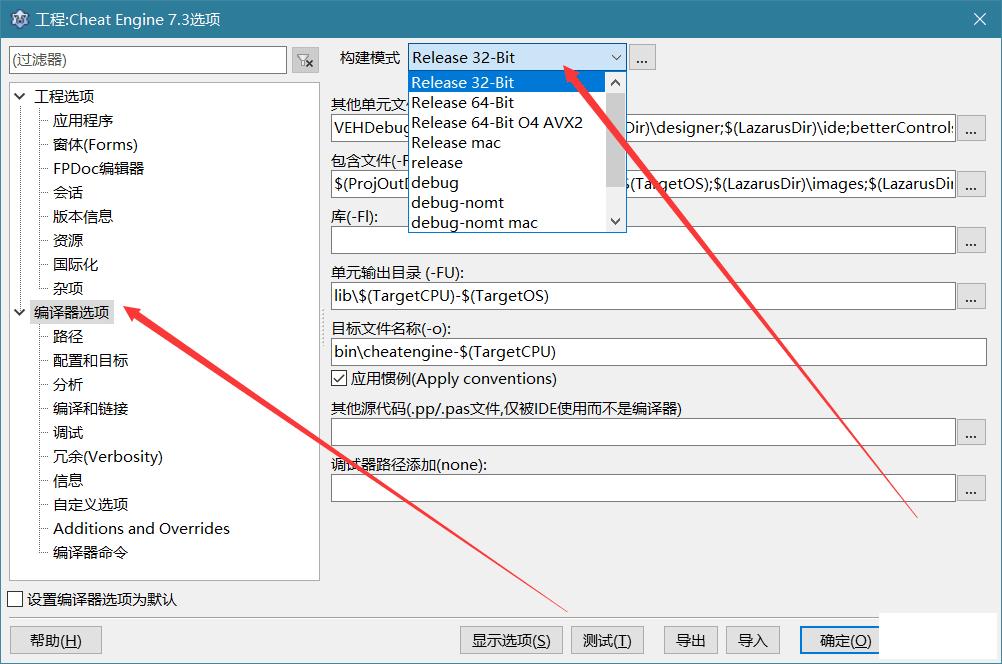
Task: Select 调试 tree item
Action: 68,433
